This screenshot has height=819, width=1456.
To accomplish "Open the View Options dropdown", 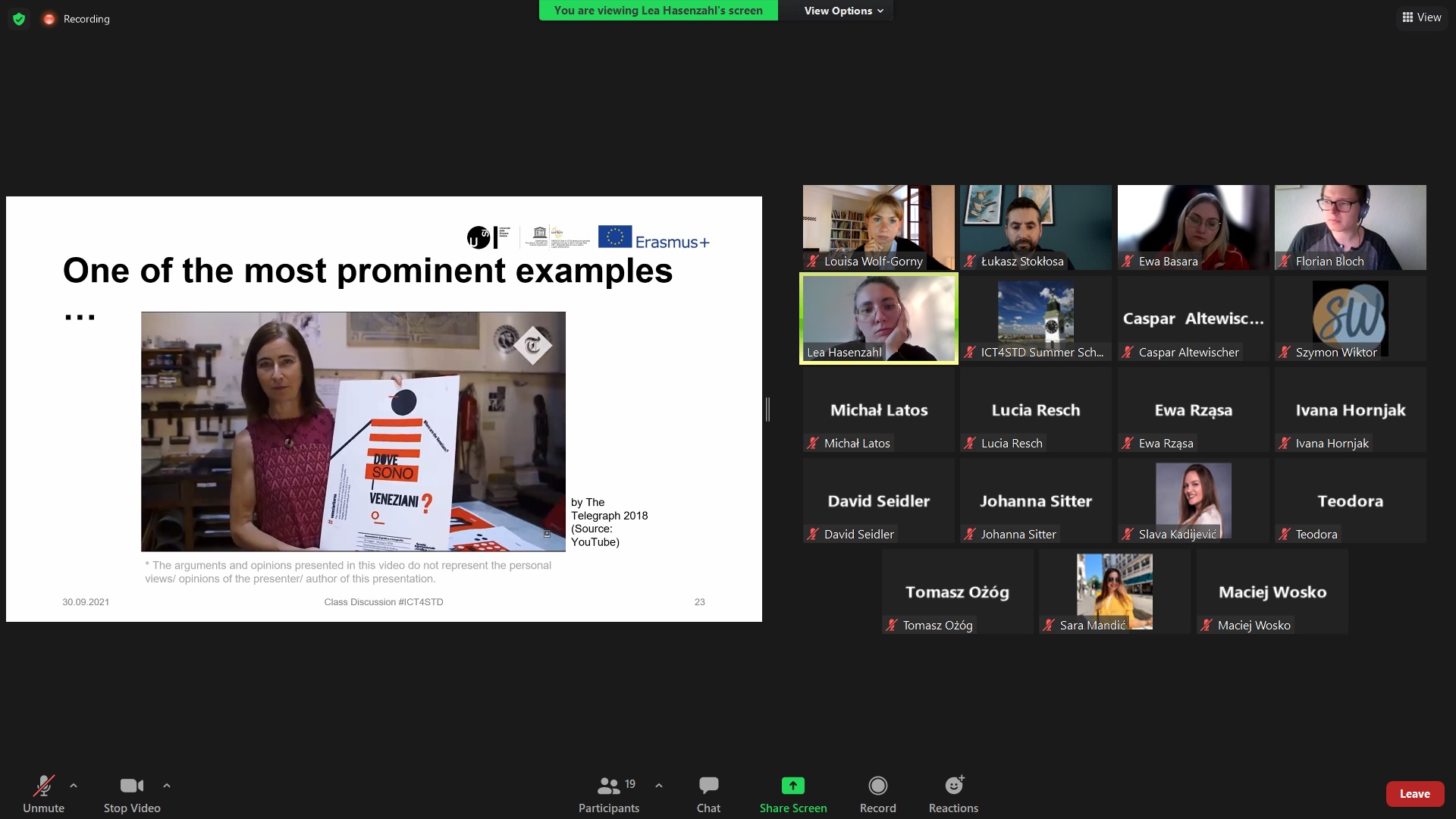I will (x=843, y=11).
